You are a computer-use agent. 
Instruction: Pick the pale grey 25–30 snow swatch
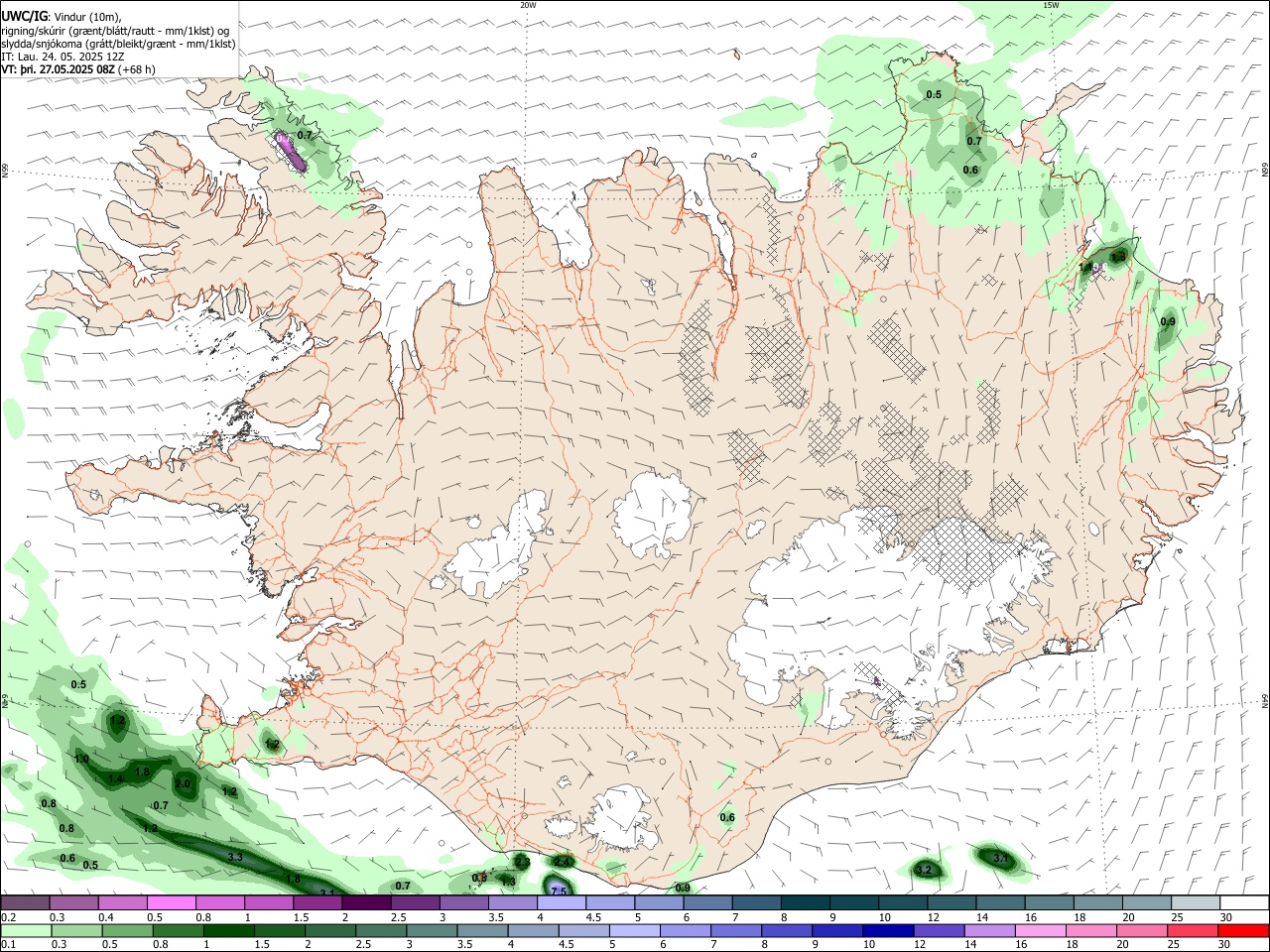pyautogui.click(x=1194, y=902)
